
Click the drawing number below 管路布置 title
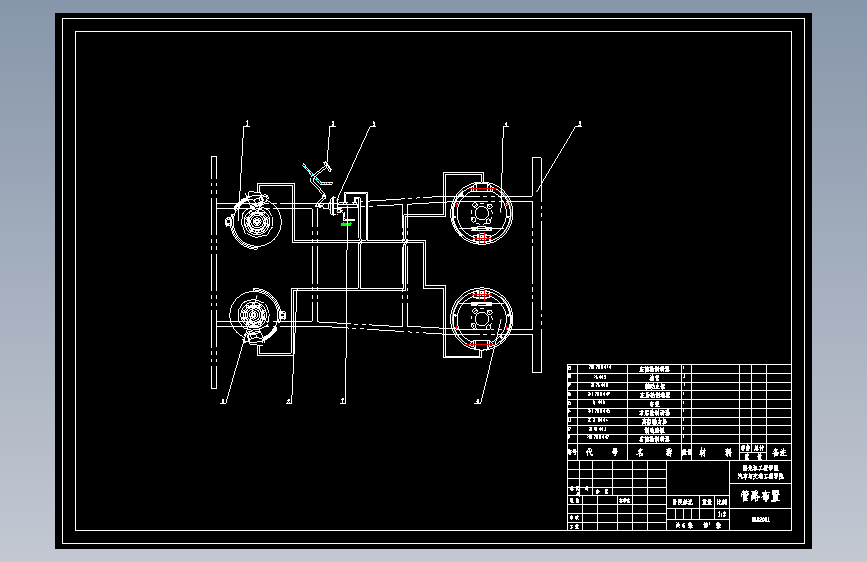click(760, 519)
